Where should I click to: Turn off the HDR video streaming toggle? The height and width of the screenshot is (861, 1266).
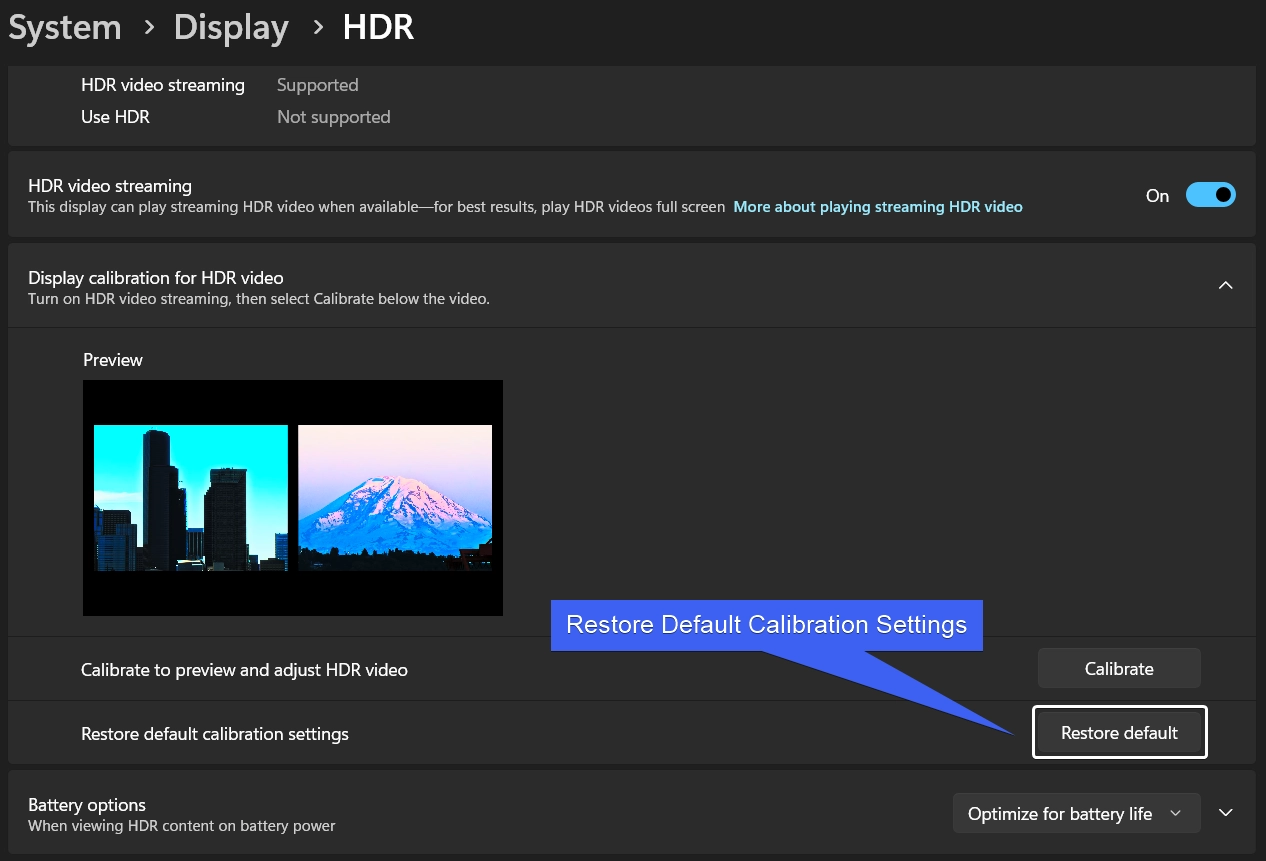click(x=1210, y=195)
